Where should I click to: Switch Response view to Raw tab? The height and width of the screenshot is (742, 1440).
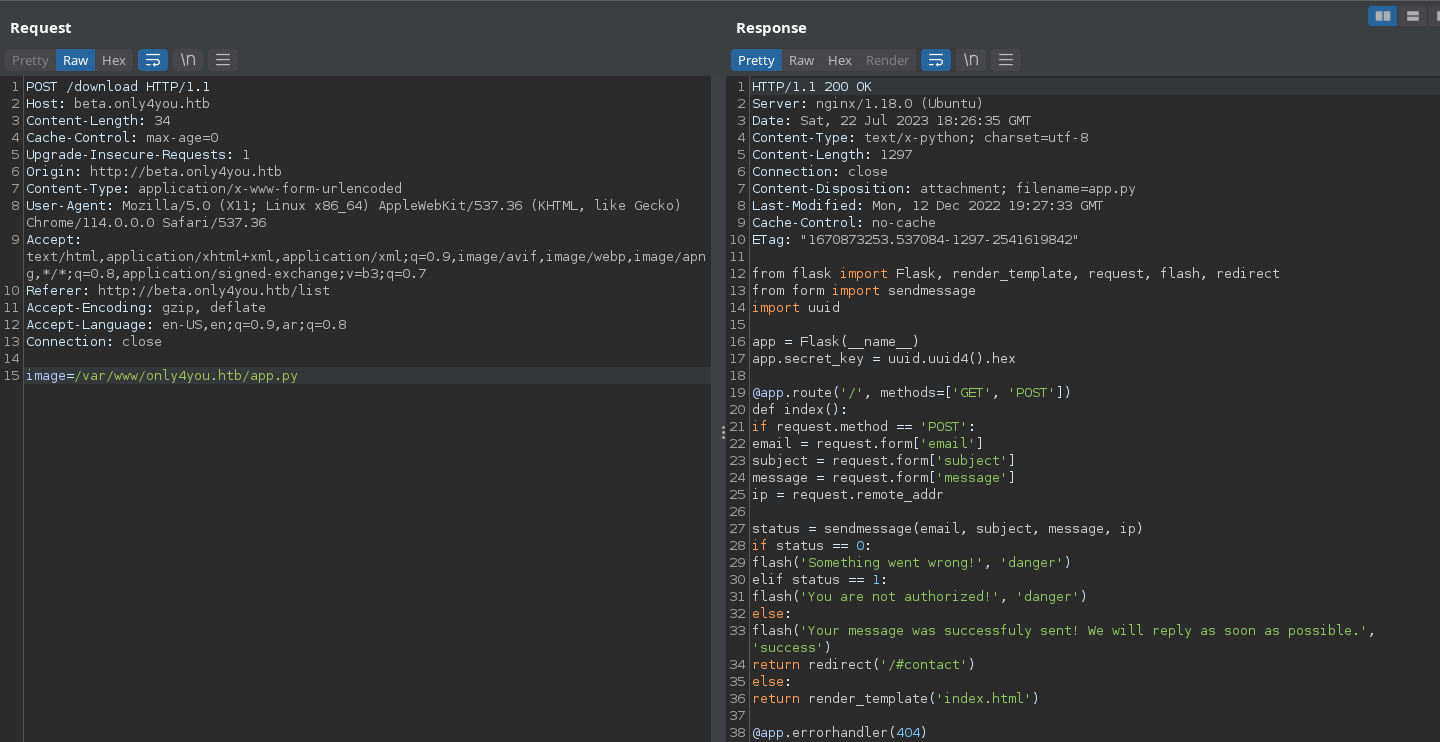[801, 60]
